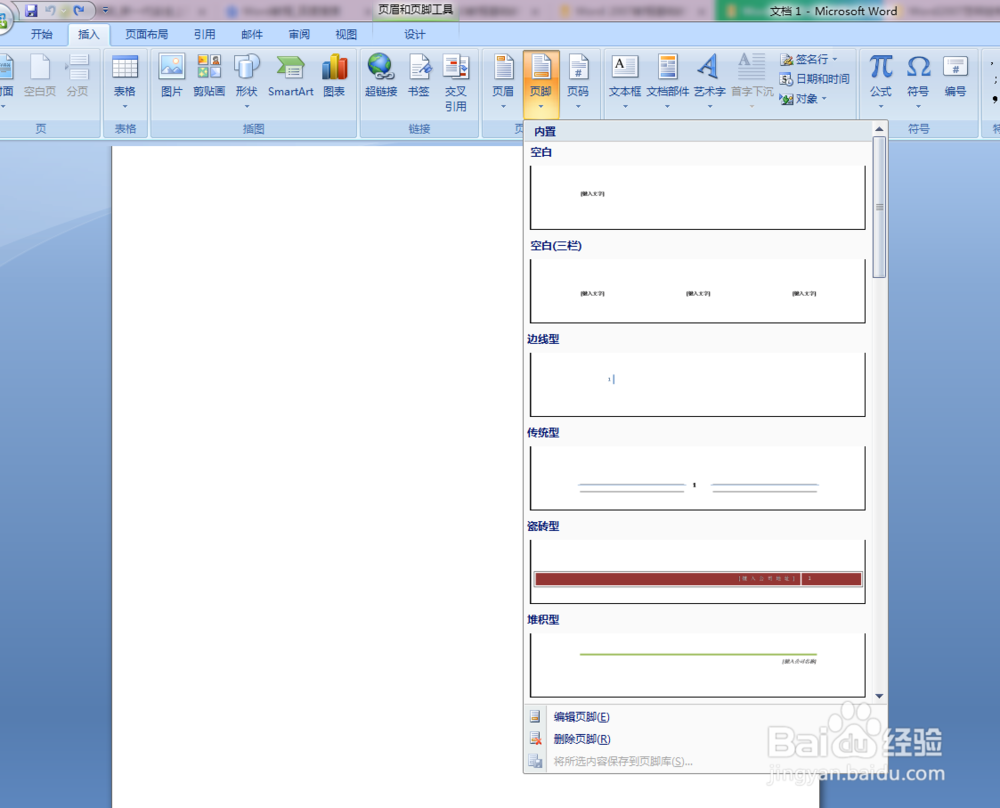
Task: Open the Header (页眉) gallery
Action: pos(503,82)
